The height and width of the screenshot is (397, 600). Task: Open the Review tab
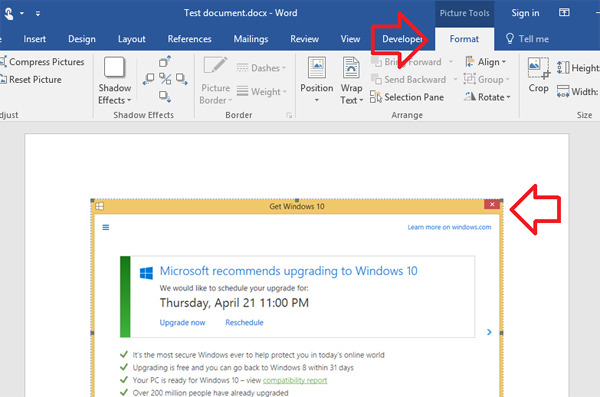[305, 39]
